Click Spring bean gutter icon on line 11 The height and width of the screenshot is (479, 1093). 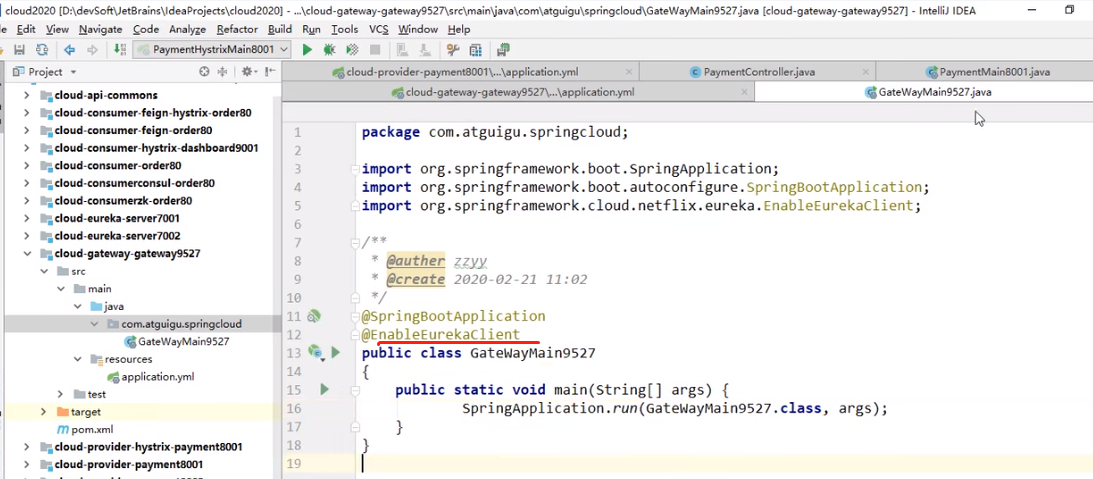[x=314, y=316]
